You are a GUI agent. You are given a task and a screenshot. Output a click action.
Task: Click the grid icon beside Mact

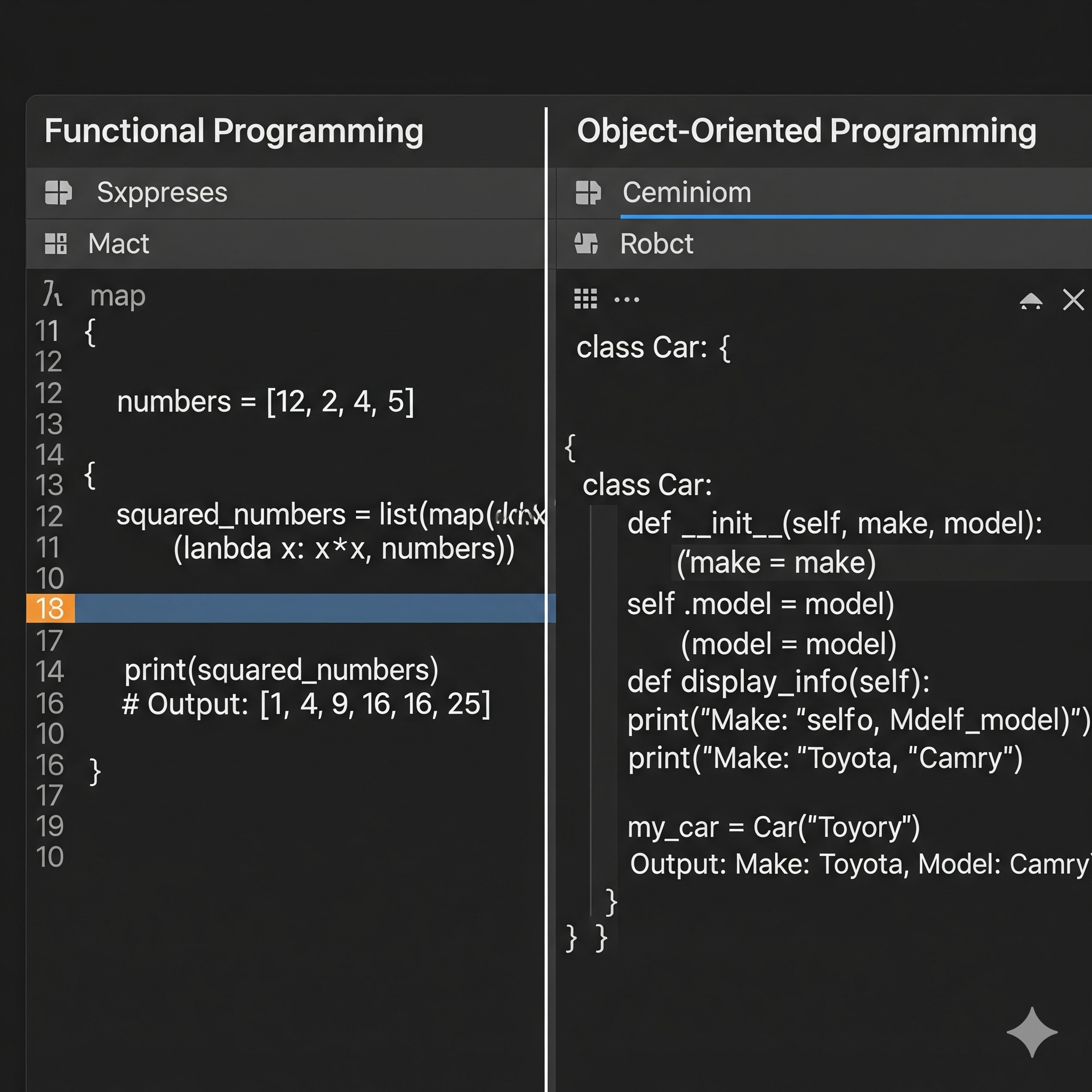56,244
